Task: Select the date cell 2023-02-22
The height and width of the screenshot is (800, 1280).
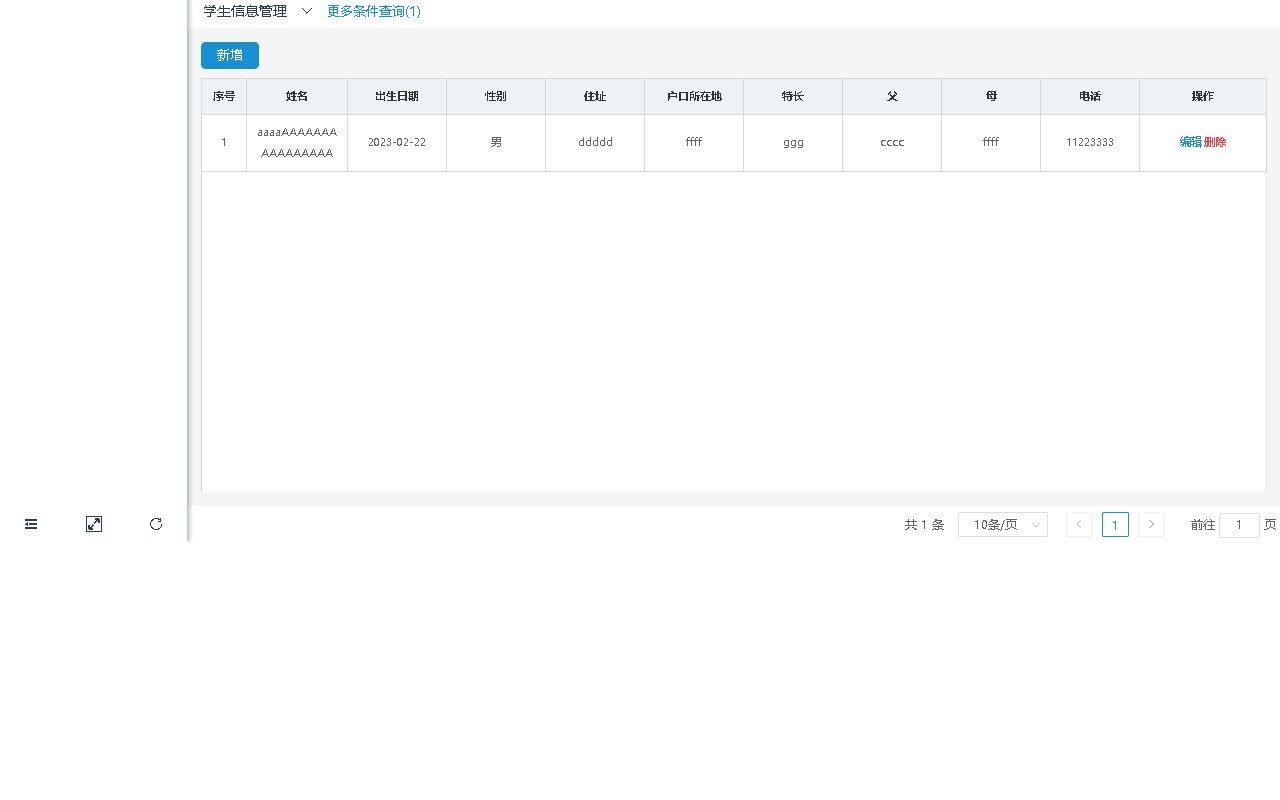Action: pyautogui.click(x=397, y=143)
